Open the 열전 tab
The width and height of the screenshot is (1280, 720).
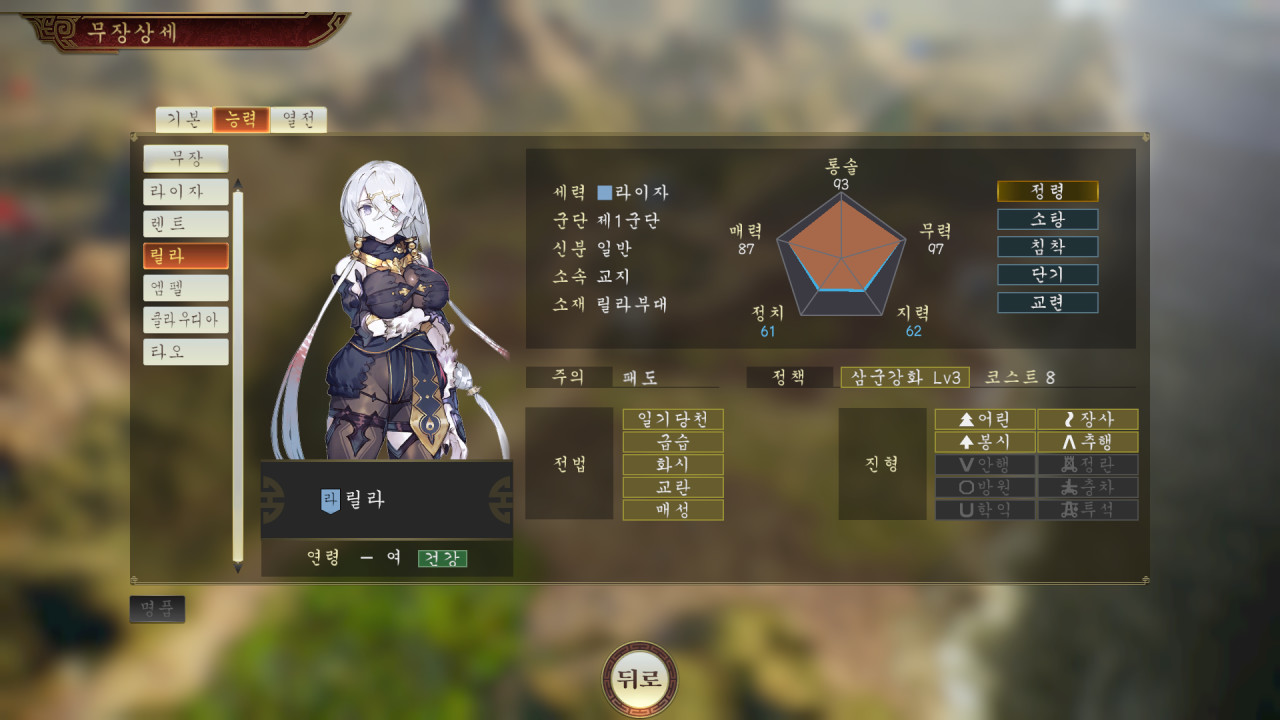(299, 119)
